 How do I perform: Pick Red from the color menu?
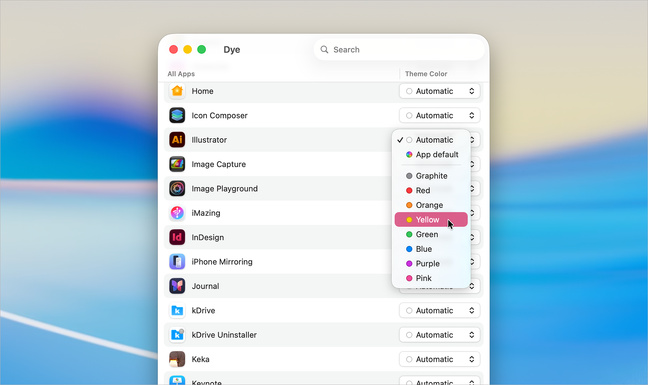(431, 190)
